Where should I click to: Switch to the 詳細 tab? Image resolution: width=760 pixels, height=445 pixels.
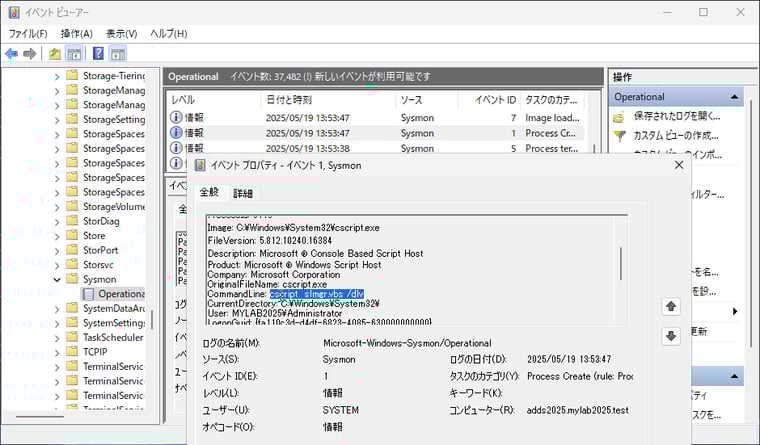coord(243,193)
